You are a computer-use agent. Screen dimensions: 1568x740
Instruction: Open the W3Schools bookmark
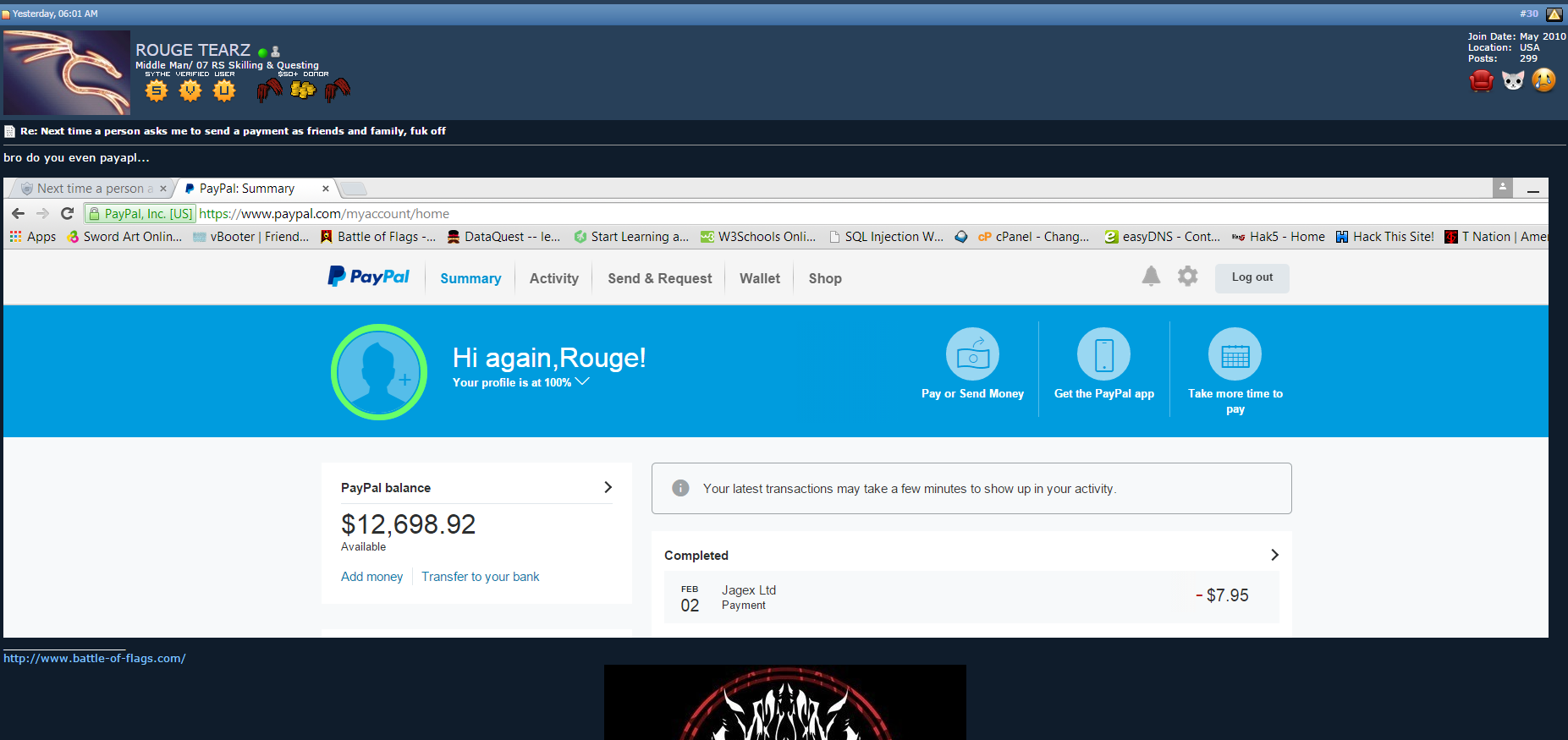pyautogui.click(x=758, y=237)
